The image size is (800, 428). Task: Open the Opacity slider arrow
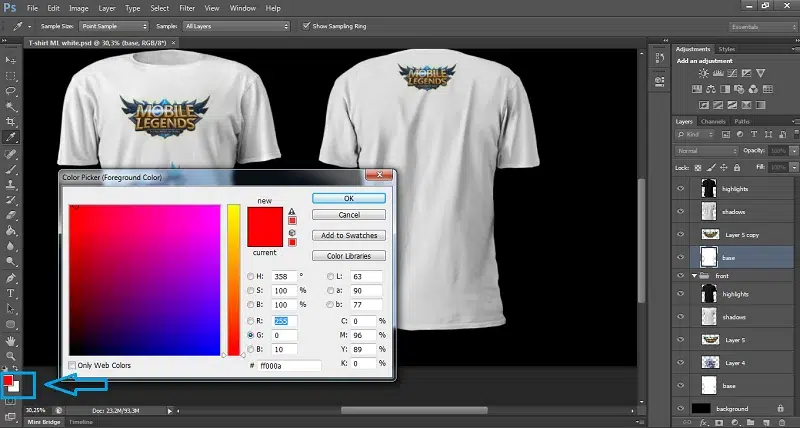tap(793, 151)
